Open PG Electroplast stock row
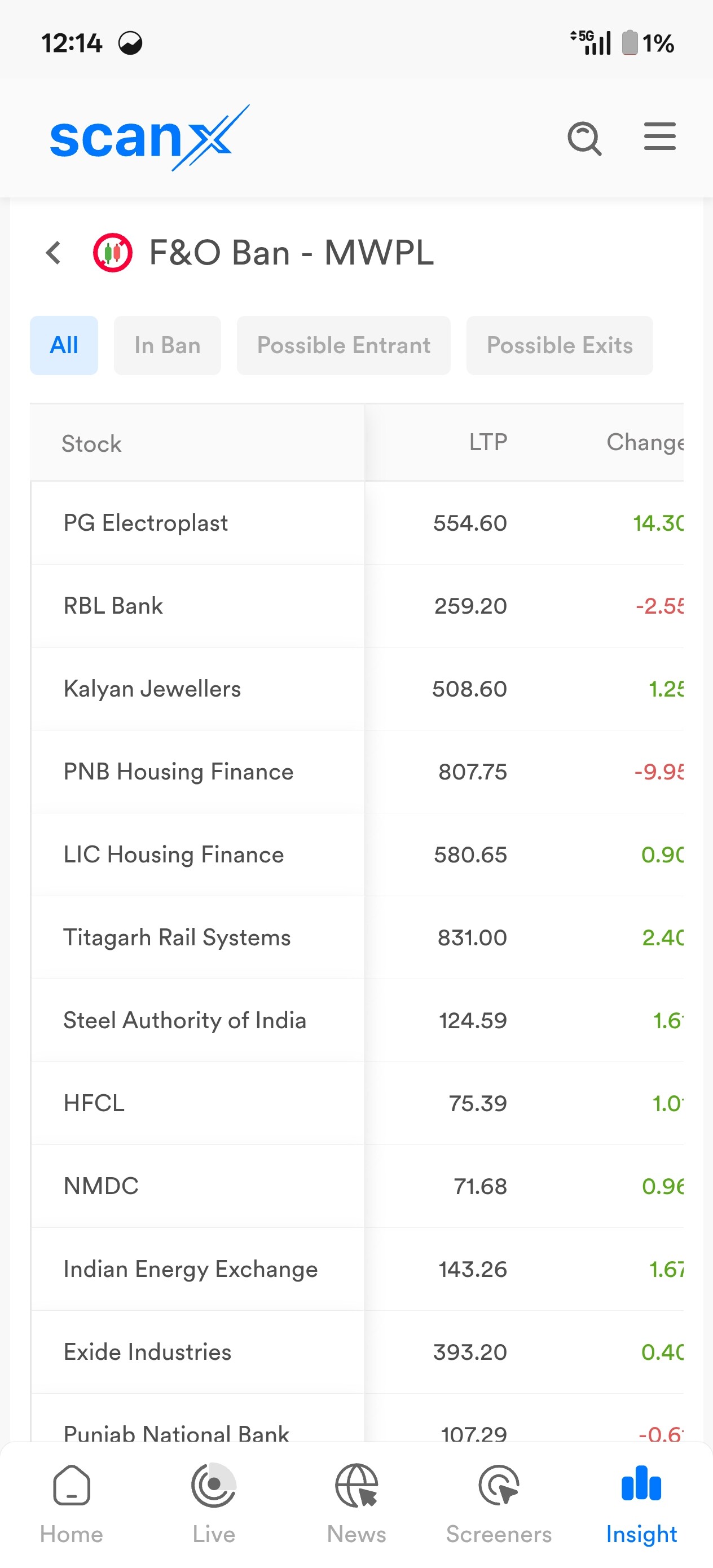Screen dimensions: 713x1568 tap(146, 523)
